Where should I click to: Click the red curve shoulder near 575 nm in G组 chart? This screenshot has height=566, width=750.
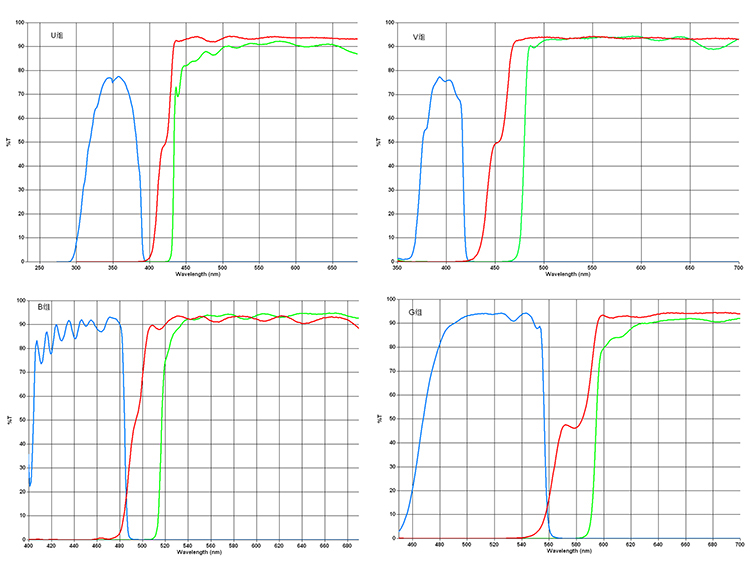567,426
